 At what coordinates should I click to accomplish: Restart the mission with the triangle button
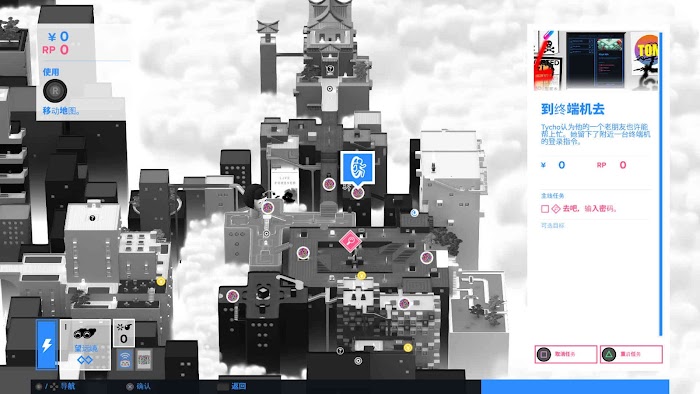coord(631,354)
